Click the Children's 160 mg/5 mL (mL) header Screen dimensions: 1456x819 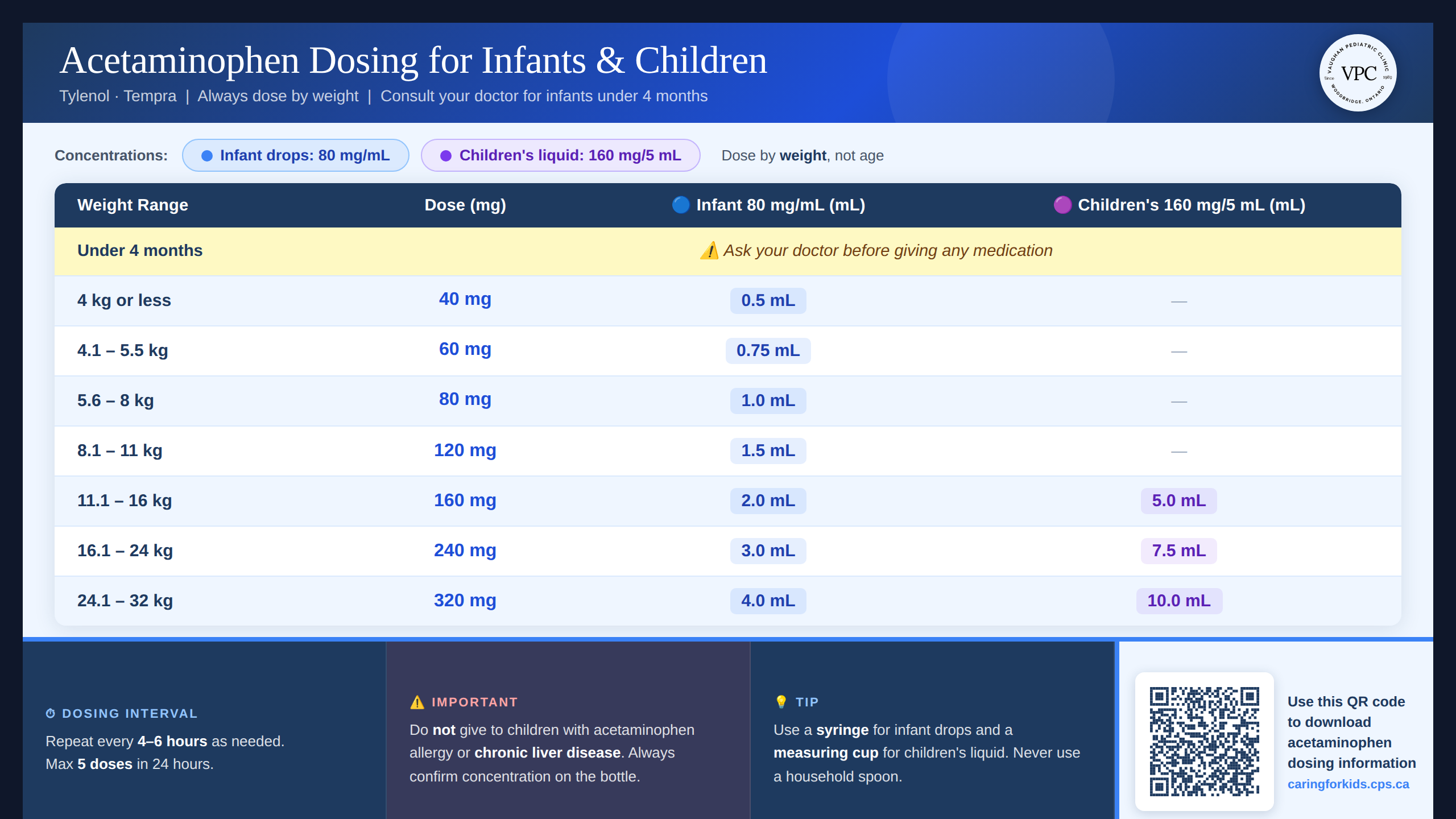1179,205
